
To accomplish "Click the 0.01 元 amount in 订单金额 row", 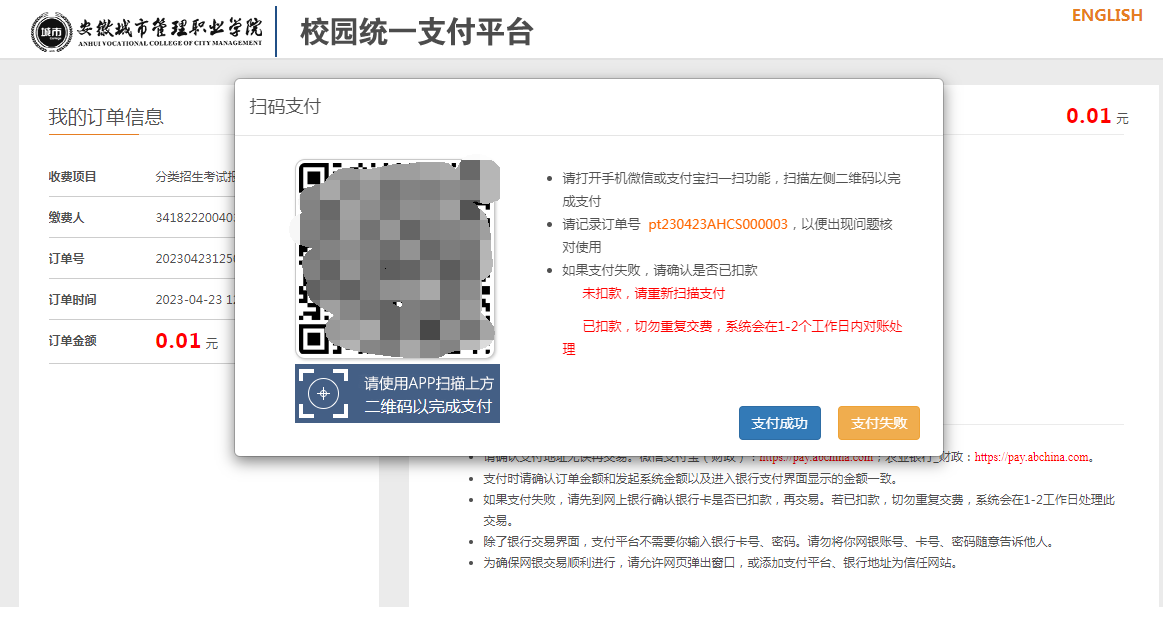I will [187, 340].
